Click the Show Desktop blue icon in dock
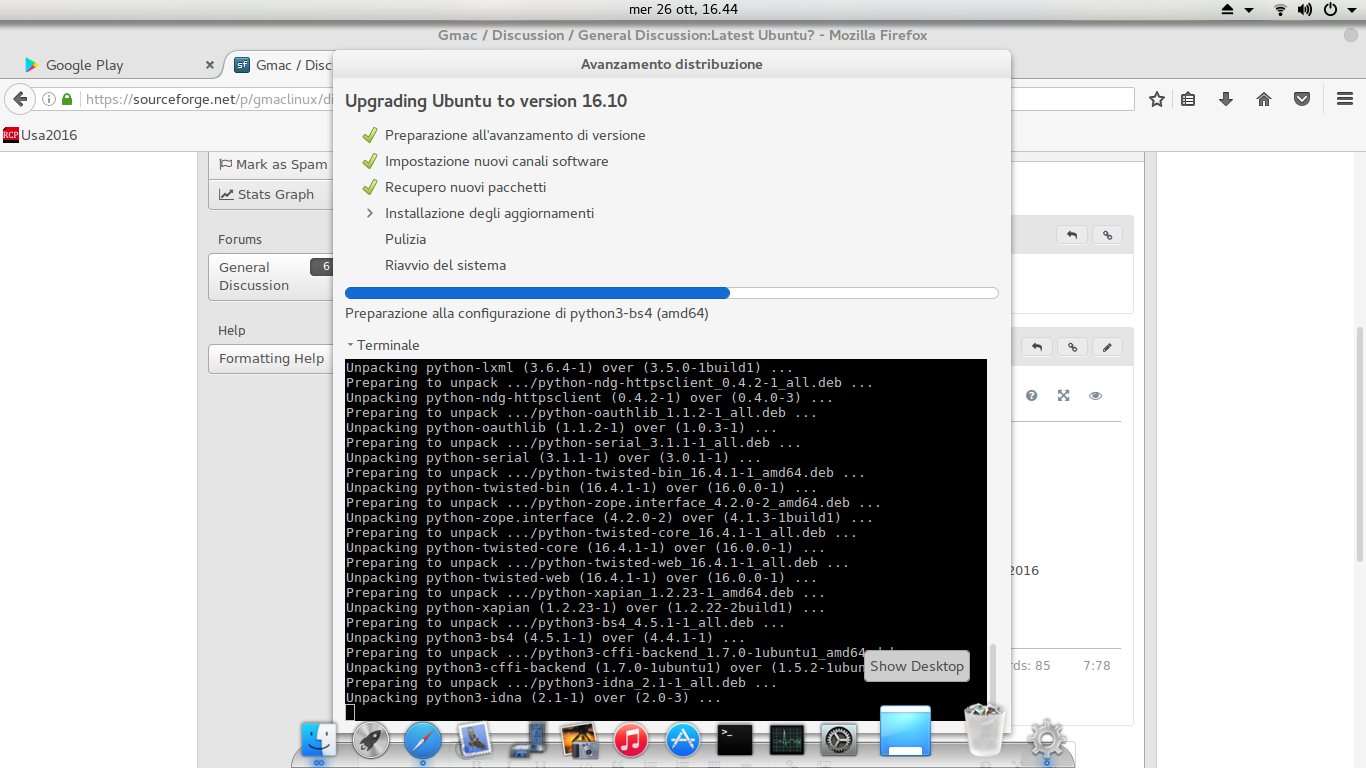This screenshot has width=1366, height=768. point(905,731)
